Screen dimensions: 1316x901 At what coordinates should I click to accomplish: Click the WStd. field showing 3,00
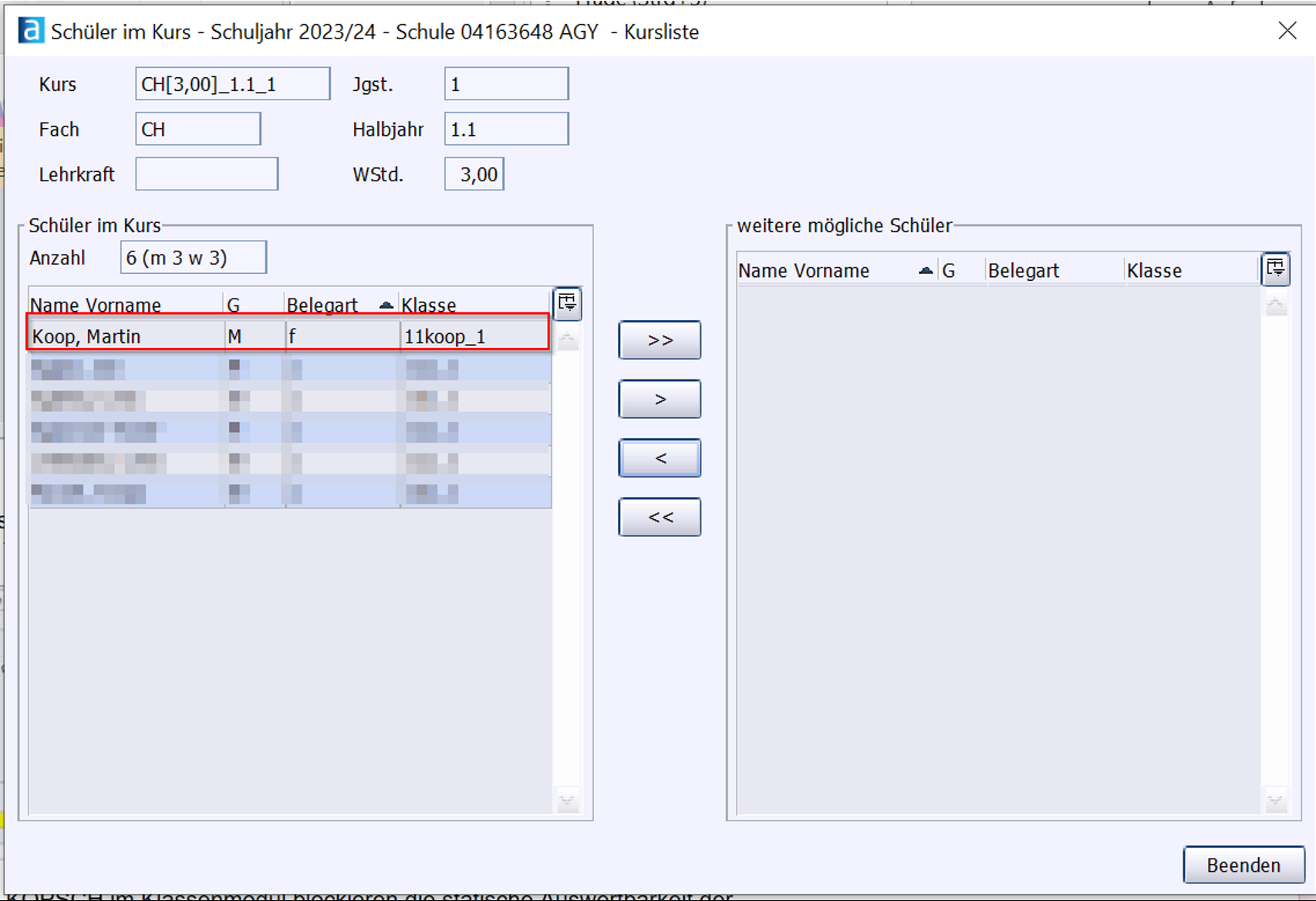tap(474, 174)
